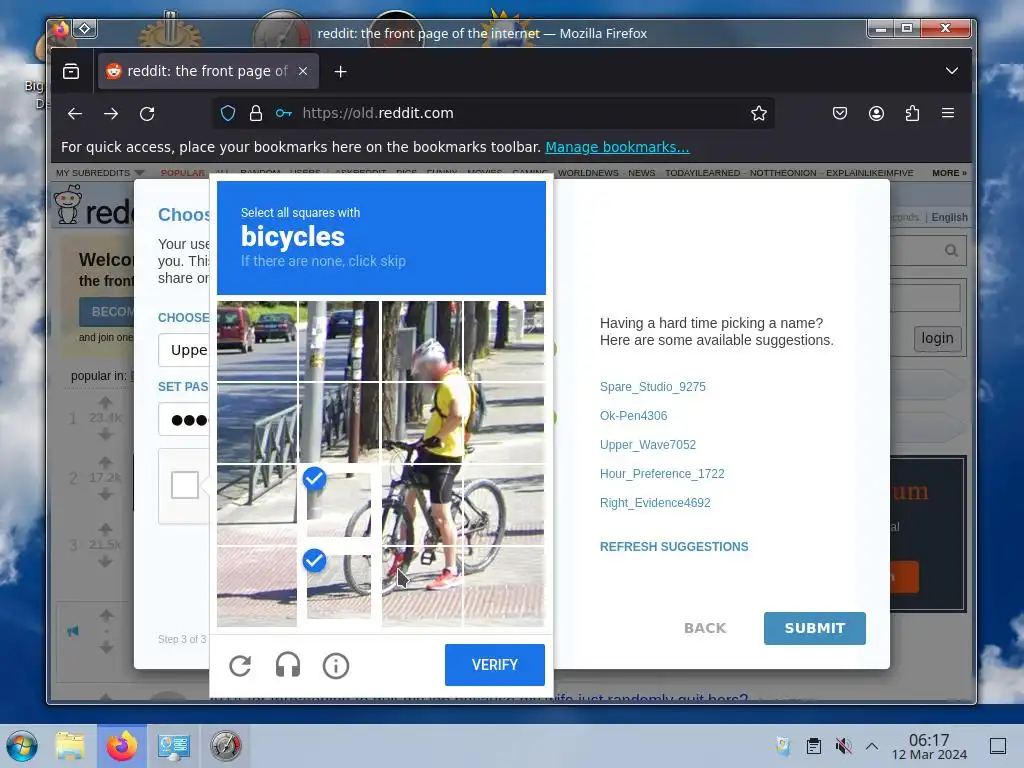1024x768 pixels.
Task: Select the tile with the cyclist's red shoes
Action: click(x=421, y=586)
